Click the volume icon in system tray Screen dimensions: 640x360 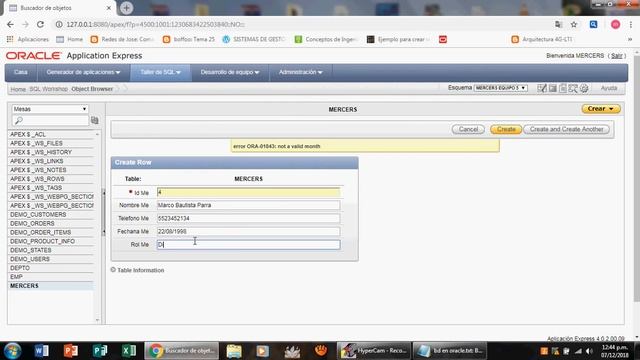point(589,351)
